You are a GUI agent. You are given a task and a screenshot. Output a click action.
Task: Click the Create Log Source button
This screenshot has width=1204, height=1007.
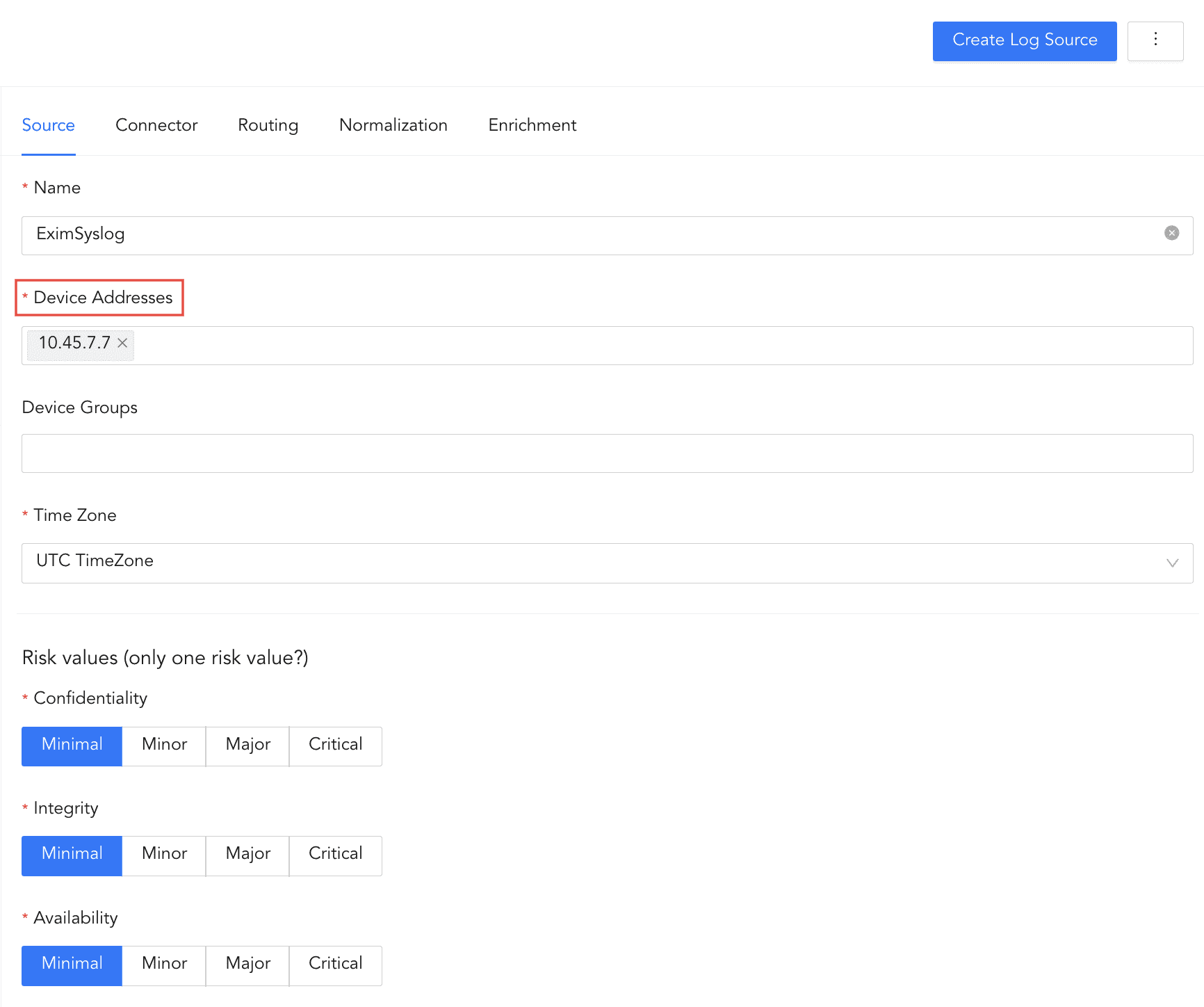pyautogui.click(x=1024, y=41)
